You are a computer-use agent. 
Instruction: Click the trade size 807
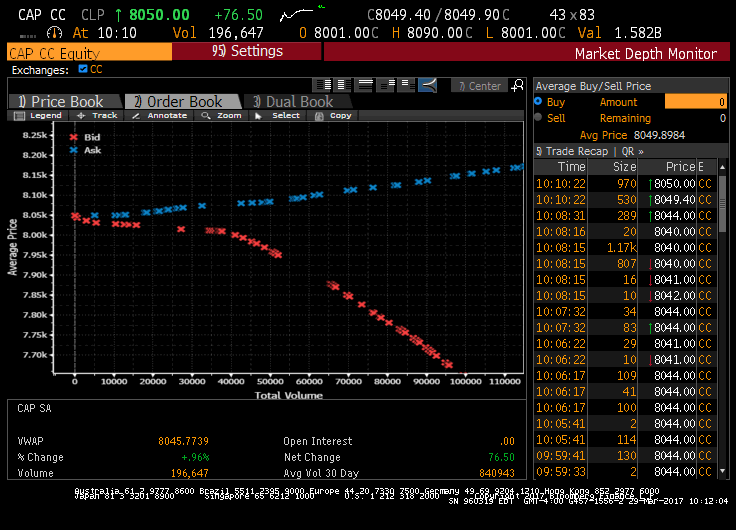click(x=627, y=263)
